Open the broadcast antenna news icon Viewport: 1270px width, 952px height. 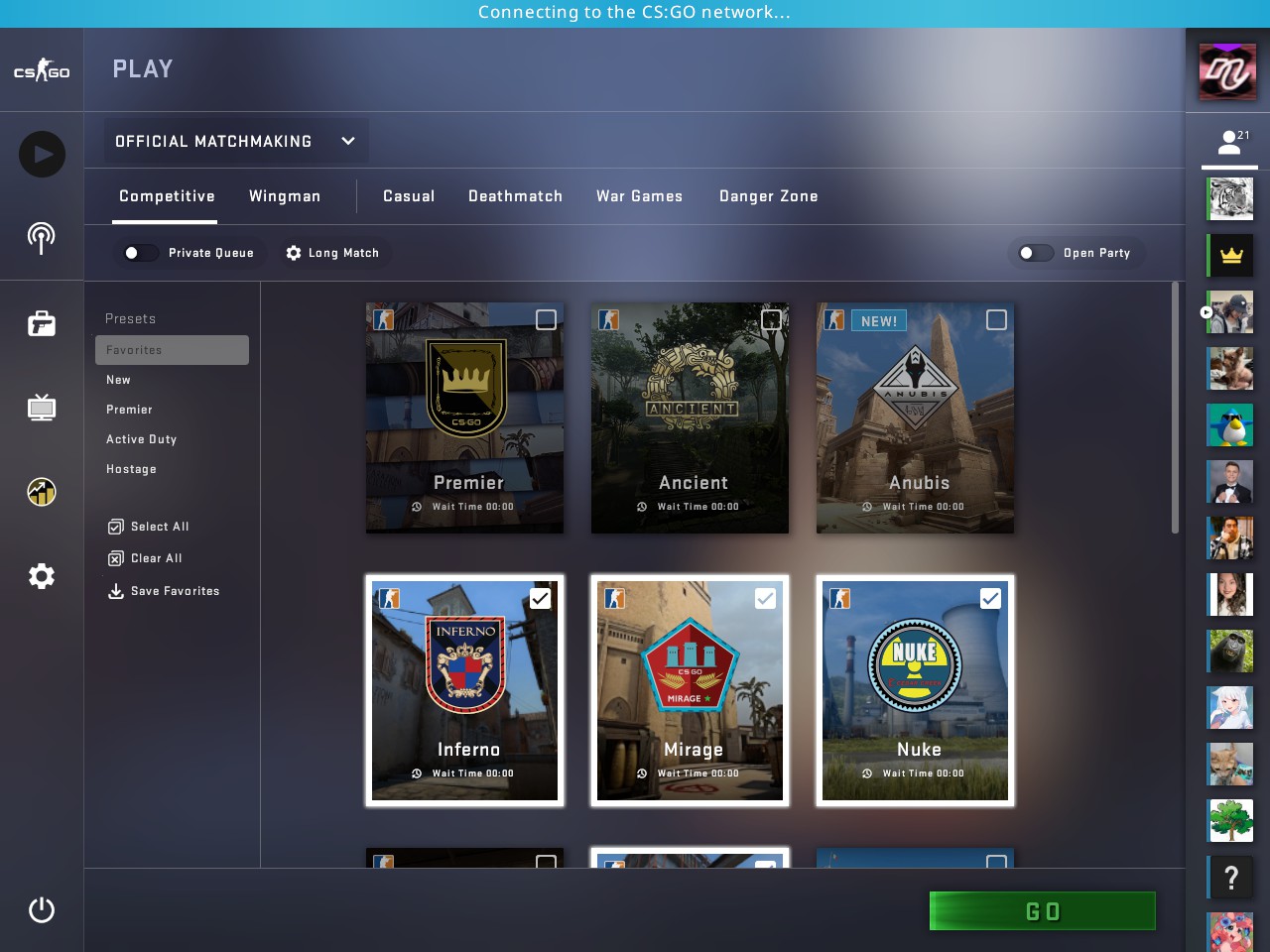pos(41,238)
